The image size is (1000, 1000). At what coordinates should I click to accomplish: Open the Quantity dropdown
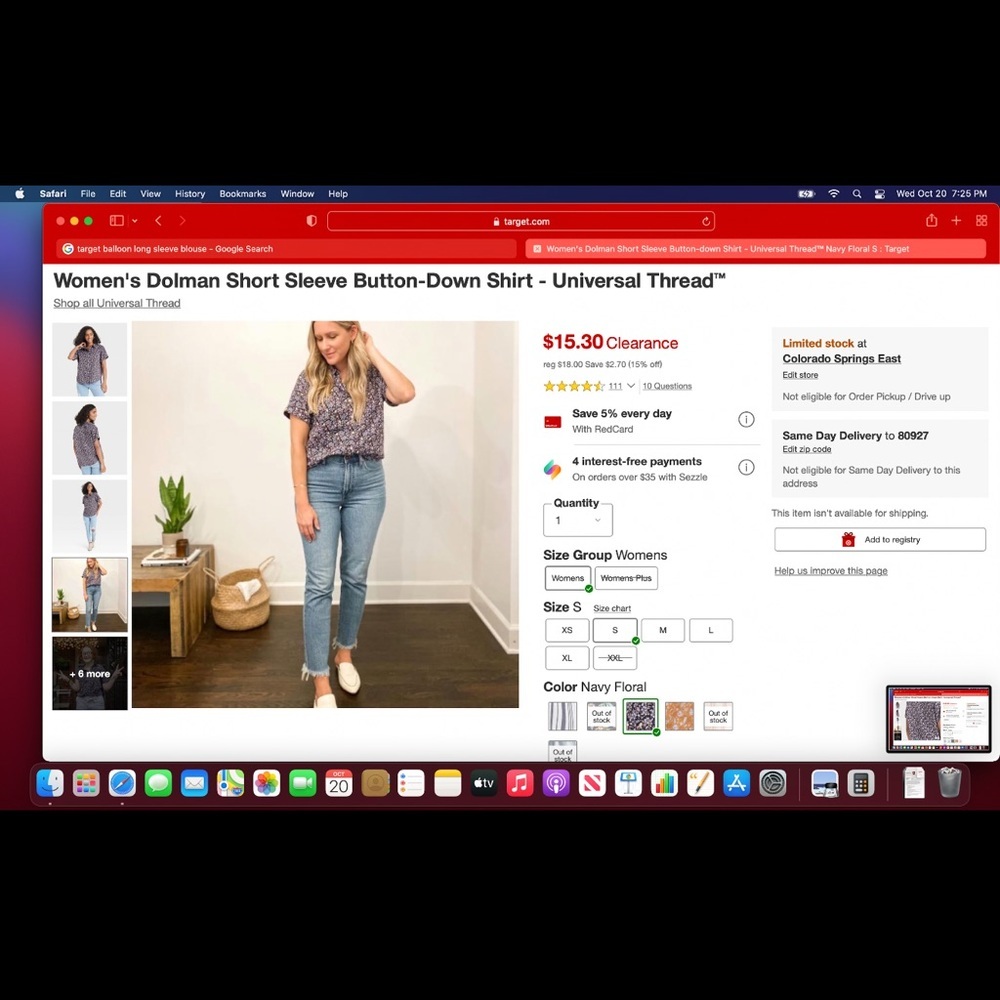coord(578,520)
